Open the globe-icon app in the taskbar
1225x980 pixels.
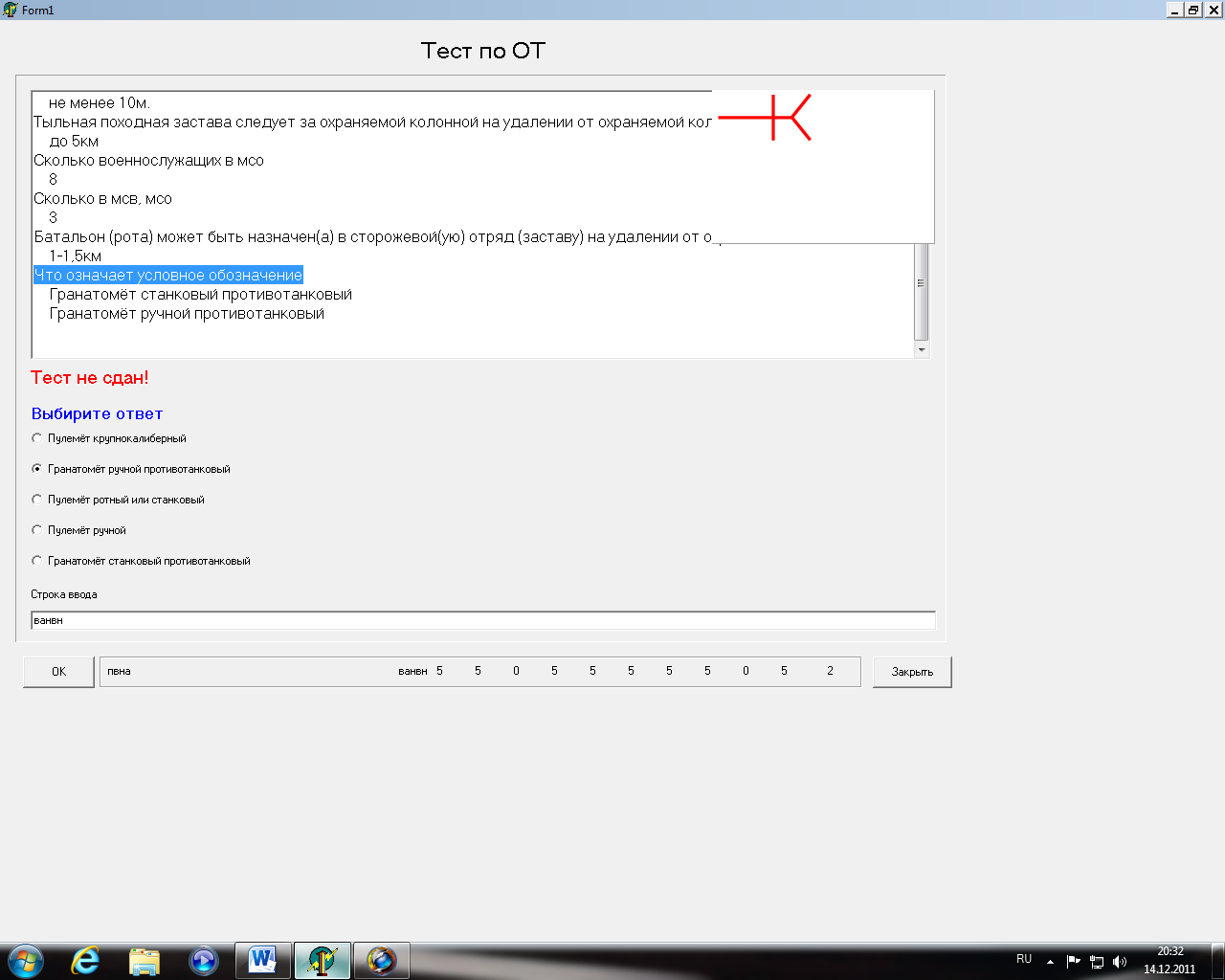click(x=381, y=960)
